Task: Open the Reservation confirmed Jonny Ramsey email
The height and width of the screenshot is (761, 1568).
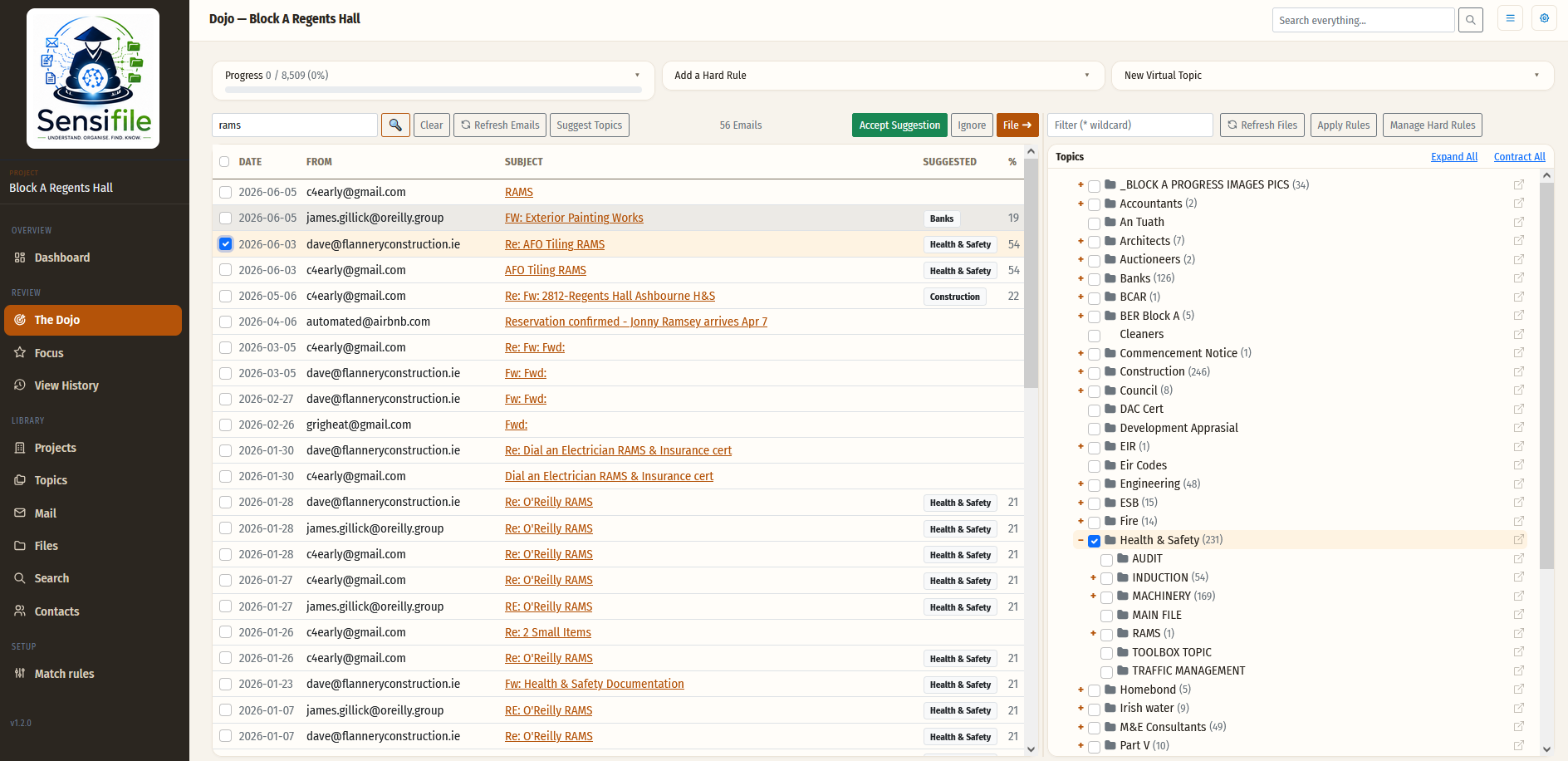Action: coord(635,322)
